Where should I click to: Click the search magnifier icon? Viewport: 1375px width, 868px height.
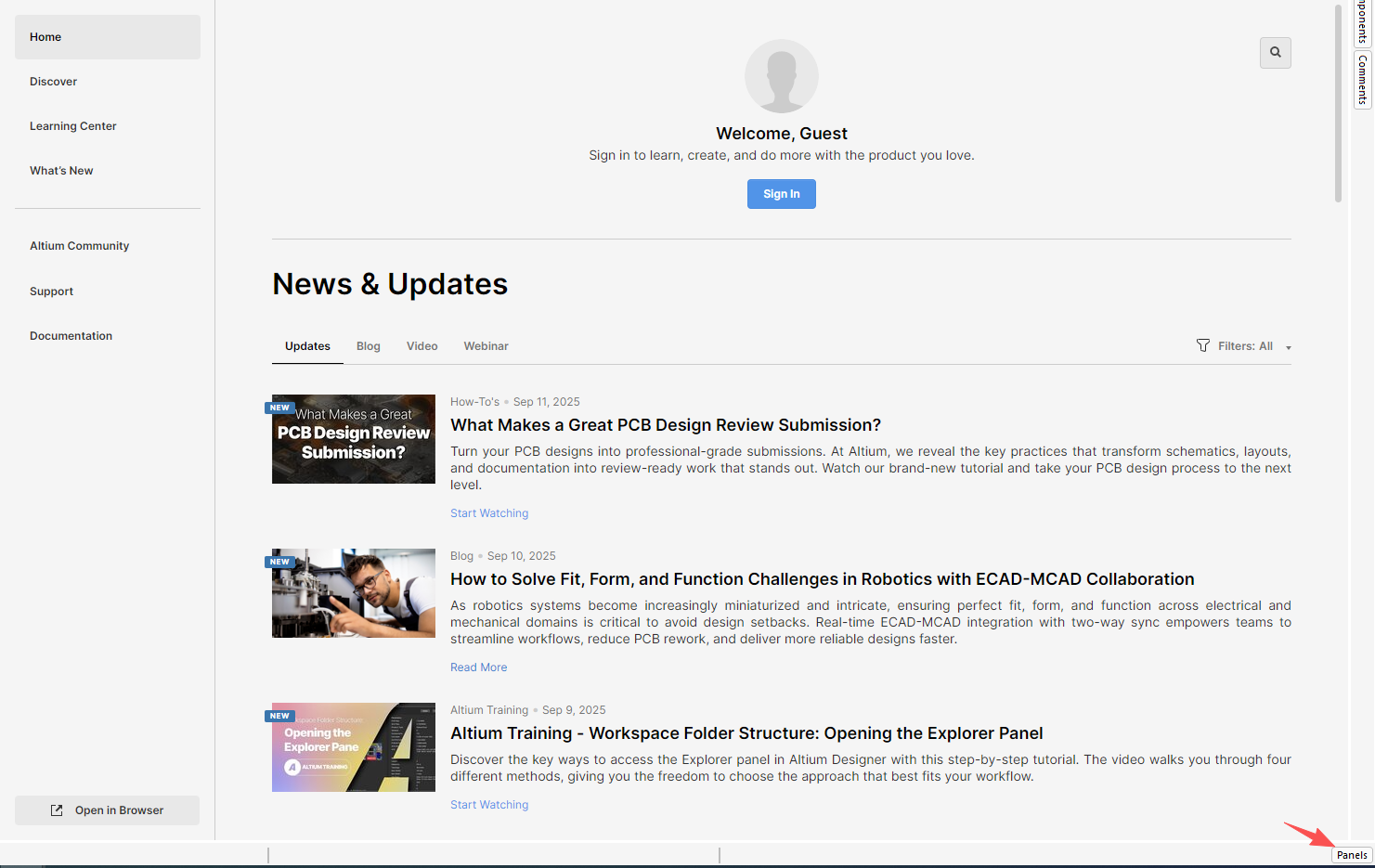click(x=1275, y=53)
